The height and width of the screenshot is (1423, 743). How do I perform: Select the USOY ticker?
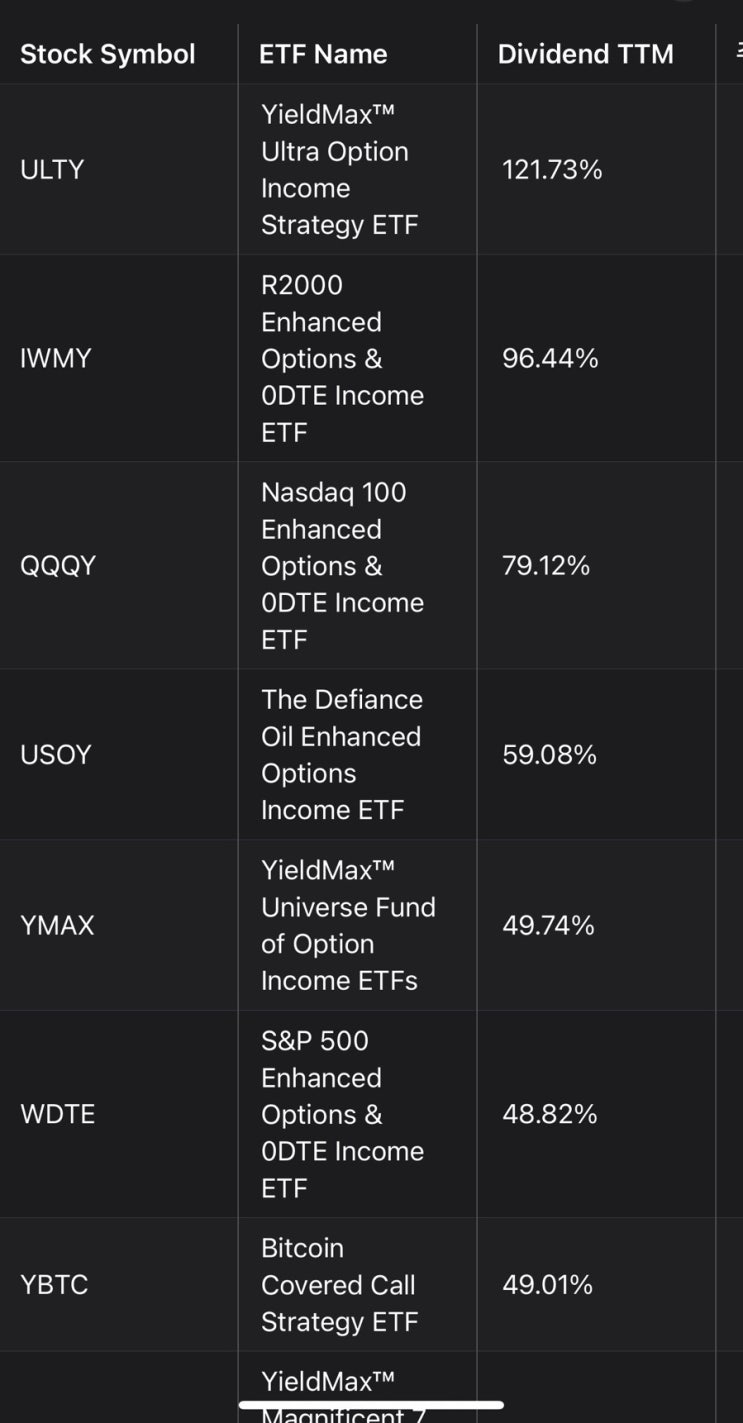56,755
